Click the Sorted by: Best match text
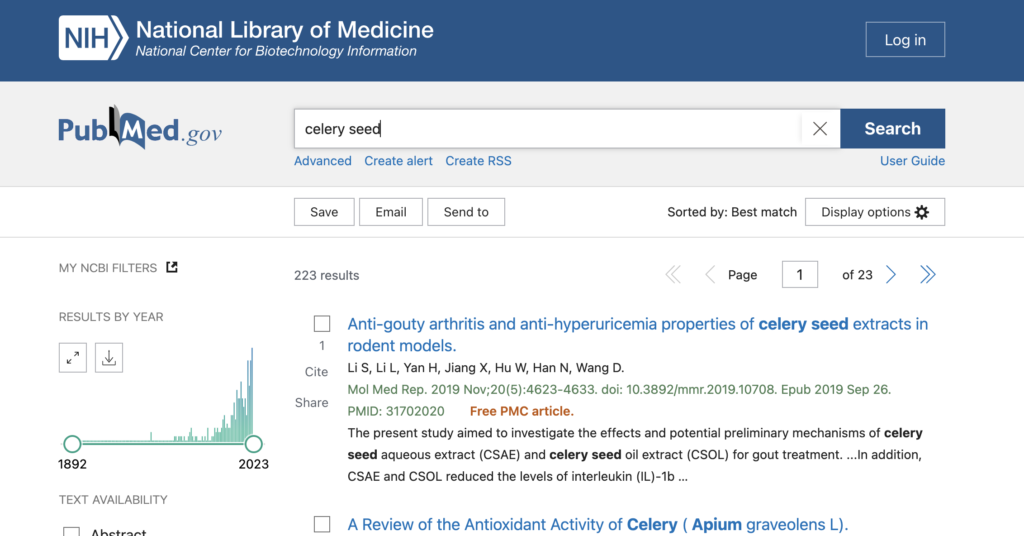This screenshot has height=536, width=1024. tap(732, 212)
